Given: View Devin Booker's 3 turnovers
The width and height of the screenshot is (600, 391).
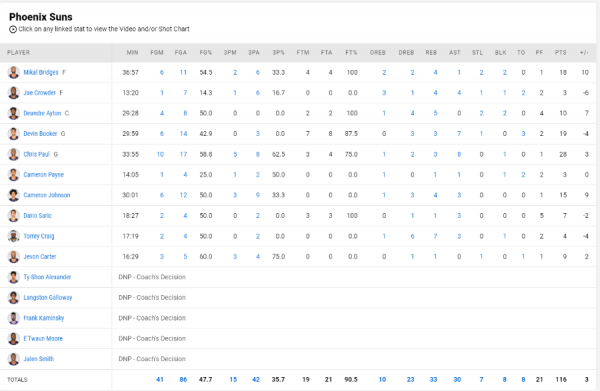Looking at the screenshot, I should tap(523, 134).
